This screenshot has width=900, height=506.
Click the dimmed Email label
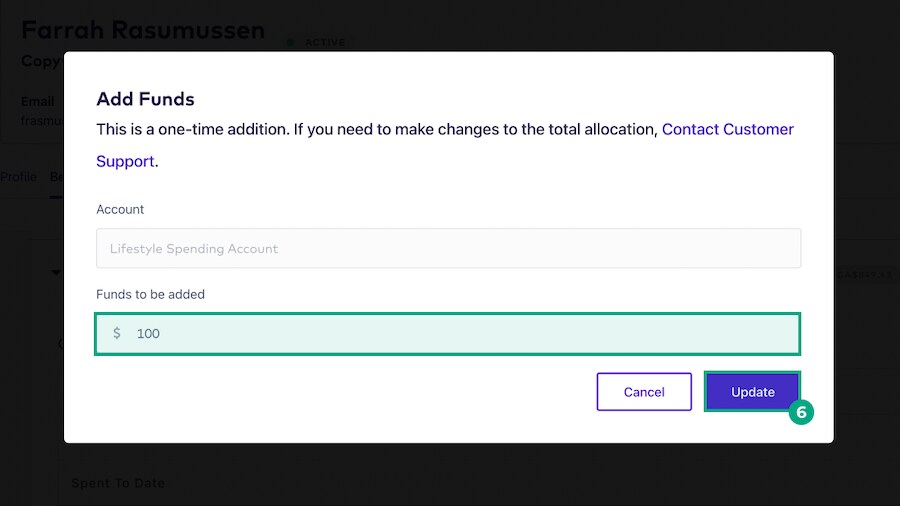(38, 102)
